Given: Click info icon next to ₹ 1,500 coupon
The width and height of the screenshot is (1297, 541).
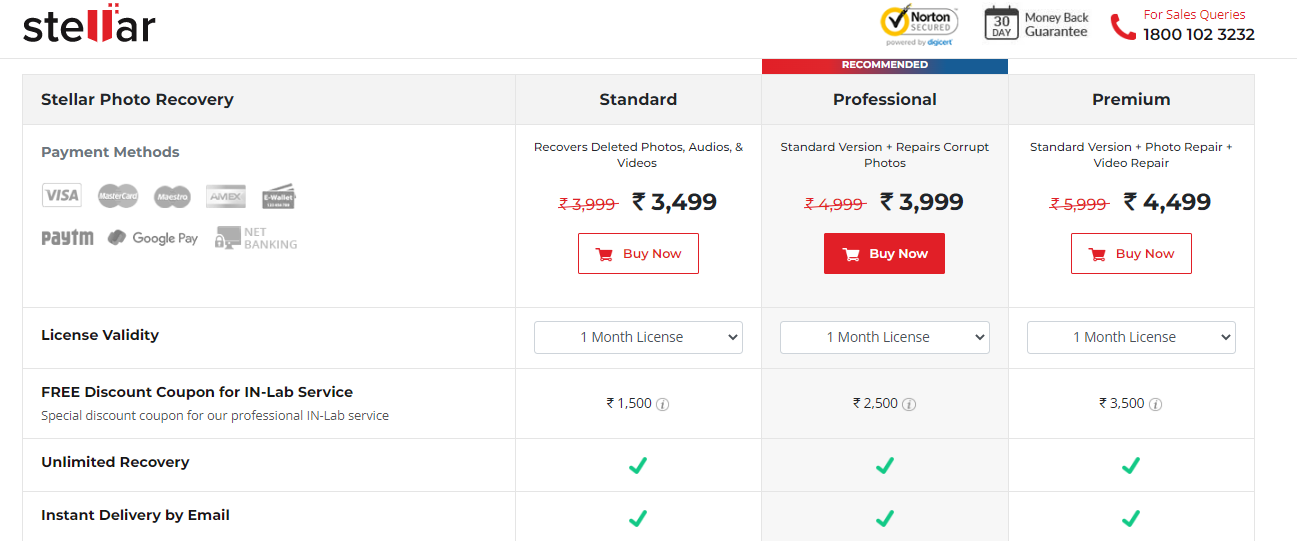Looking at the screenshot, I should pos(662,404).
